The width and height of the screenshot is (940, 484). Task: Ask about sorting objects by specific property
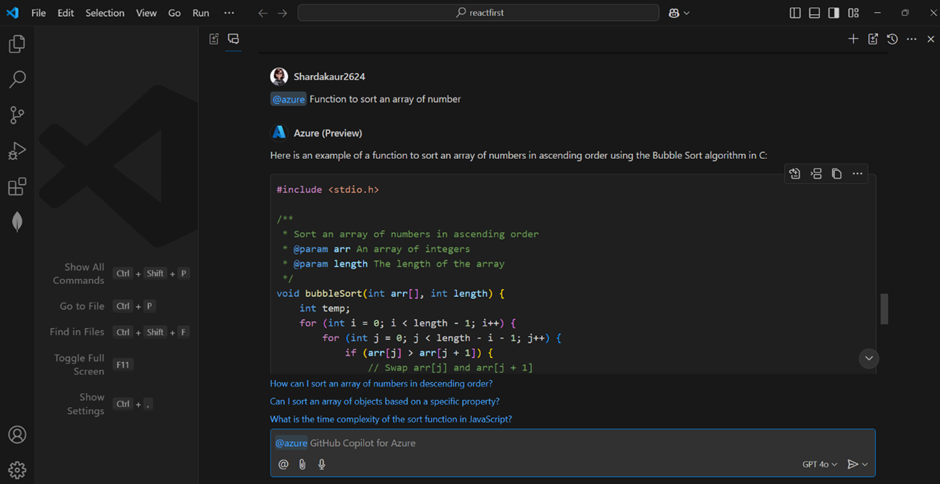coord(385,401)
